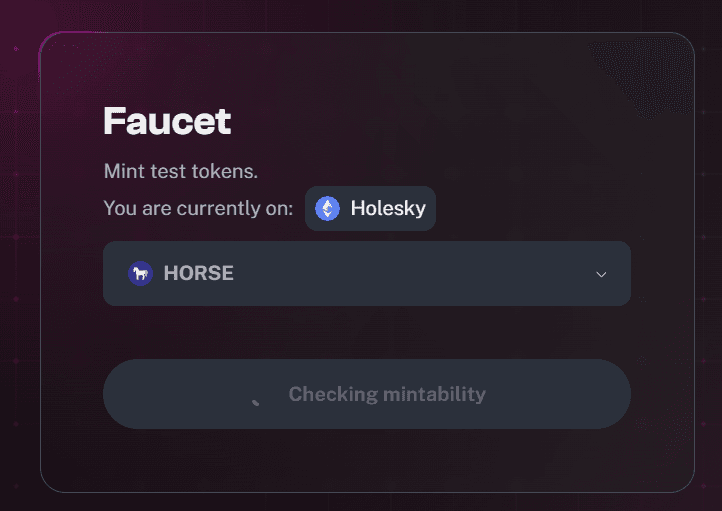Click the right end of the mintability button
The height and width of the screenshot is (511, 722).
pos(599,394)
